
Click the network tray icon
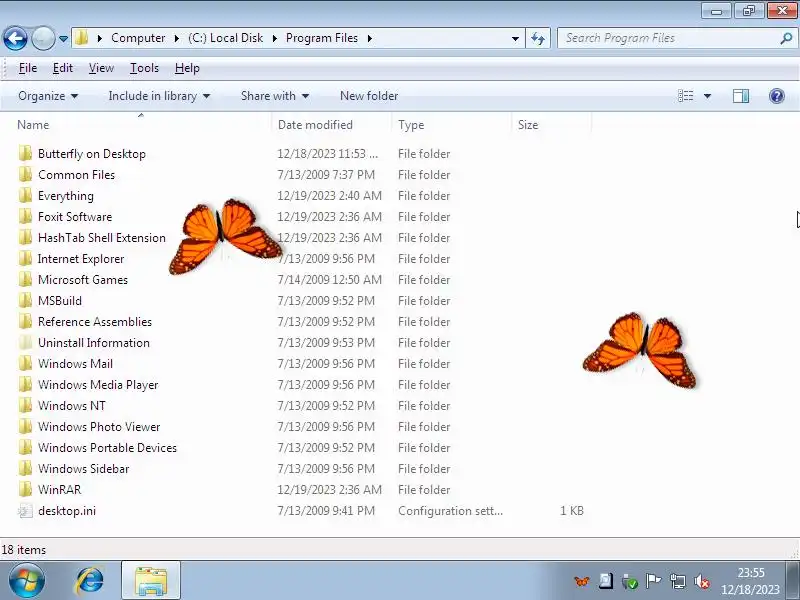(x=678, y=581)
